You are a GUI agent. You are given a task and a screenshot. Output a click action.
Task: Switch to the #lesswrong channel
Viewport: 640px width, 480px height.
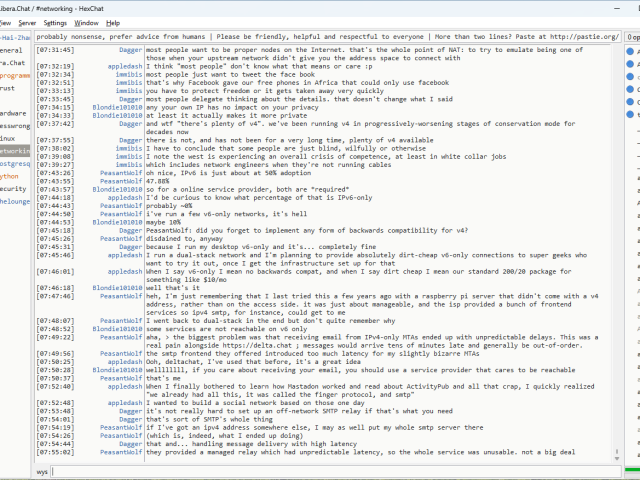[15, 126]
